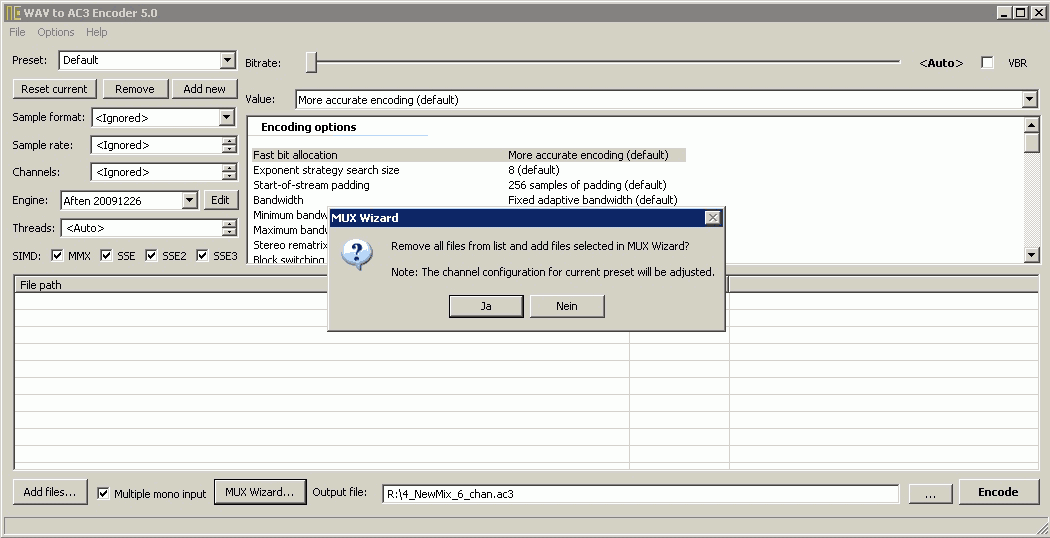The image size is (1050, 538).
Task: Enable the VBR checkbox
Action: tap(988, 63)
